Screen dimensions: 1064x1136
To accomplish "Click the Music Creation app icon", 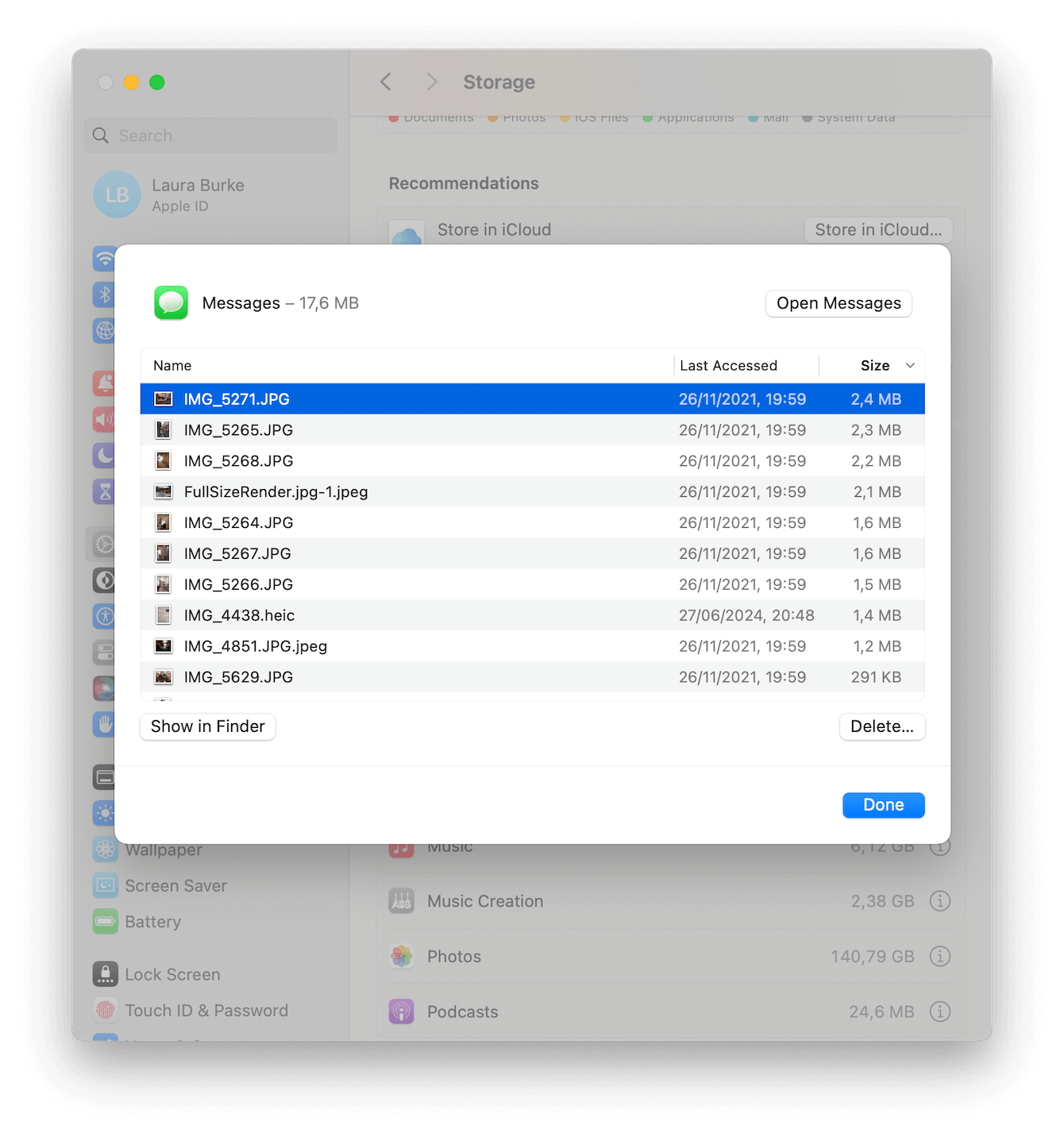I will [x=402, y=901].
